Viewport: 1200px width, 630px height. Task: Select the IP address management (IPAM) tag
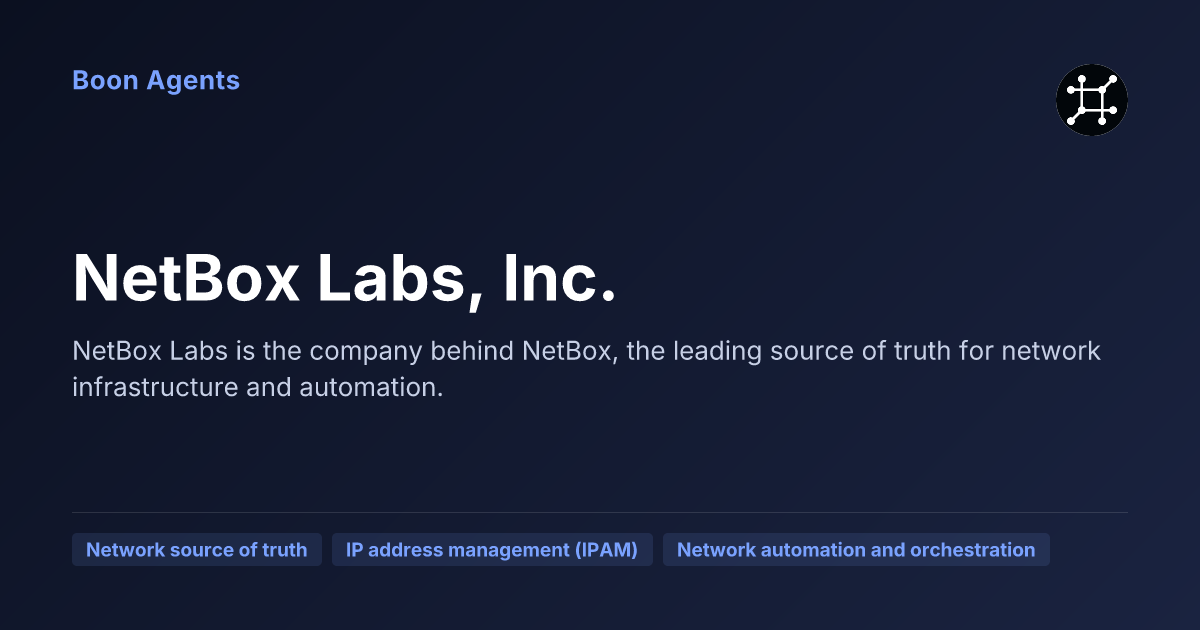click(x=492, y=550)
